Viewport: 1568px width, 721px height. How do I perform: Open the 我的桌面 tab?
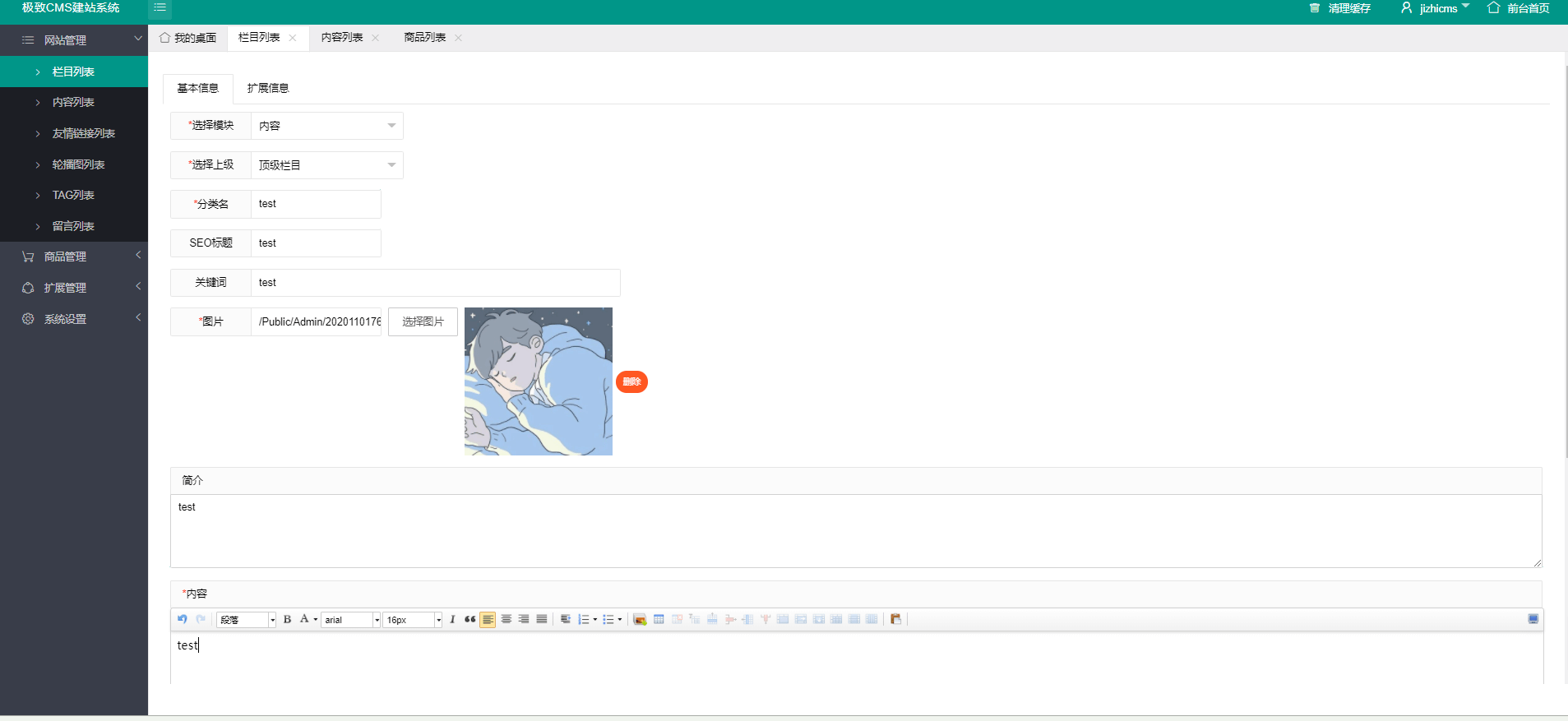coord(188,38)
